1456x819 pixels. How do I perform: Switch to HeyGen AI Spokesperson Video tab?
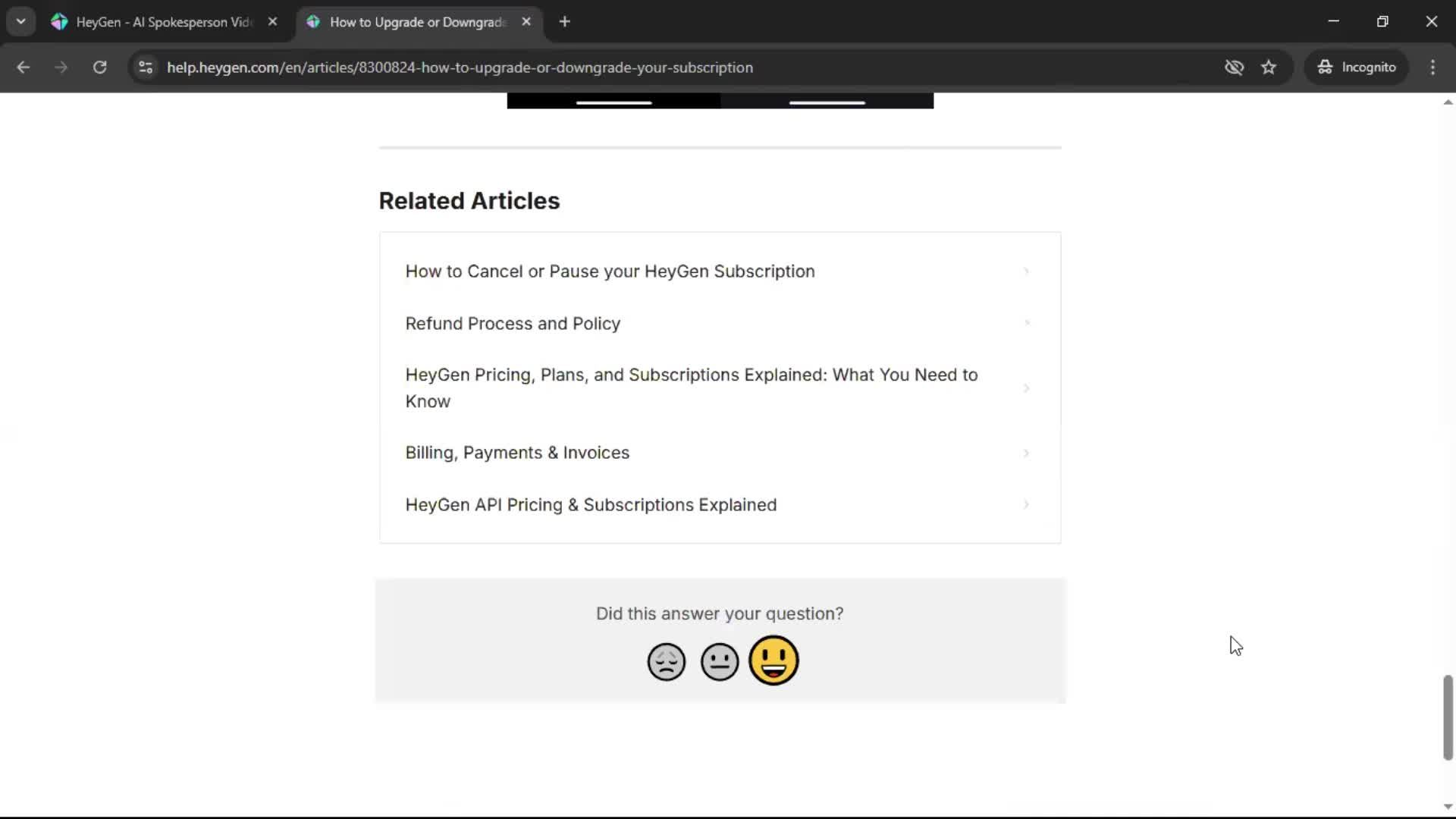pos(163,22)
